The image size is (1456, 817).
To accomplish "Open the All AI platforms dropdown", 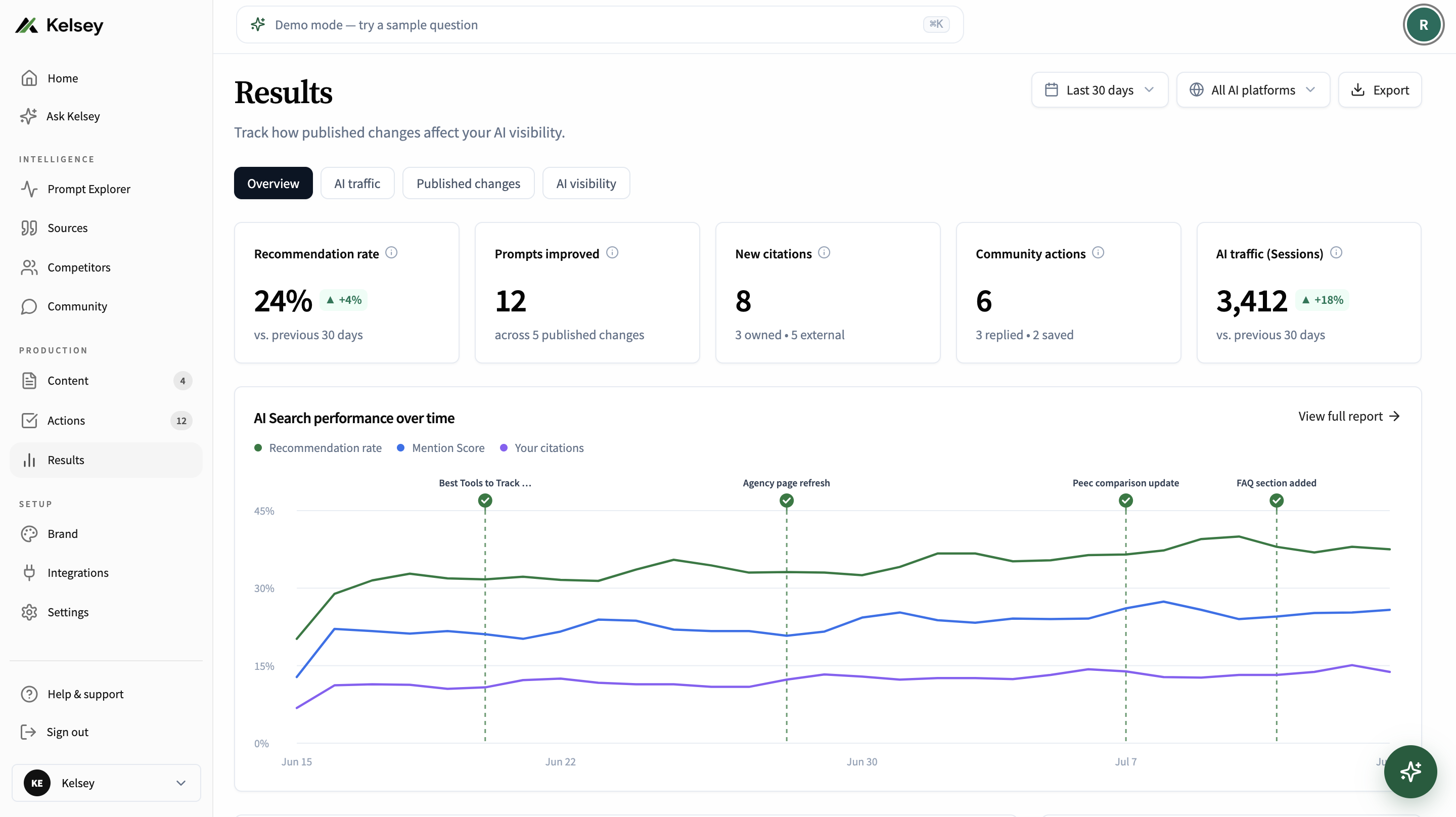I will coord(1253,90).
